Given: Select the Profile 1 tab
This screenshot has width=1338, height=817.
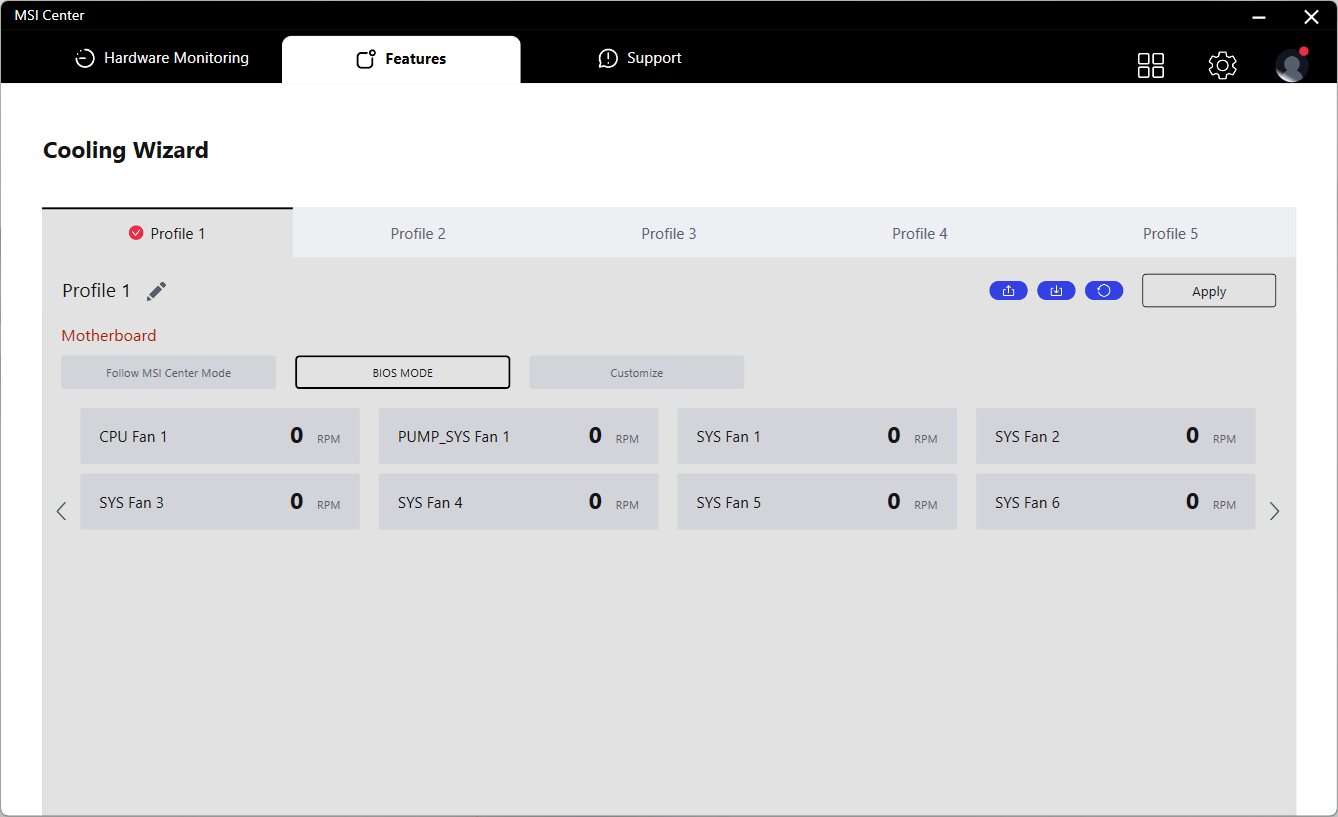Looking at the screenshot, I should [167, 233].
